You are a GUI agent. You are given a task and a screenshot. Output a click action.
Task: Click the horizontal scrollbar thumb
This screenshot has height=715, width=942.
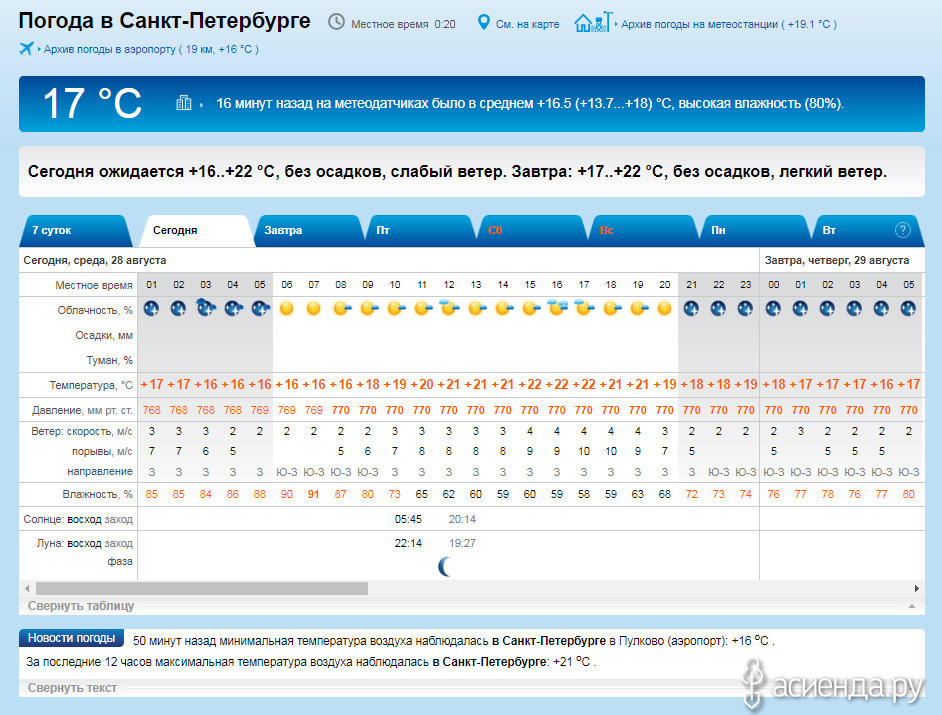click(x=202, y=588)
